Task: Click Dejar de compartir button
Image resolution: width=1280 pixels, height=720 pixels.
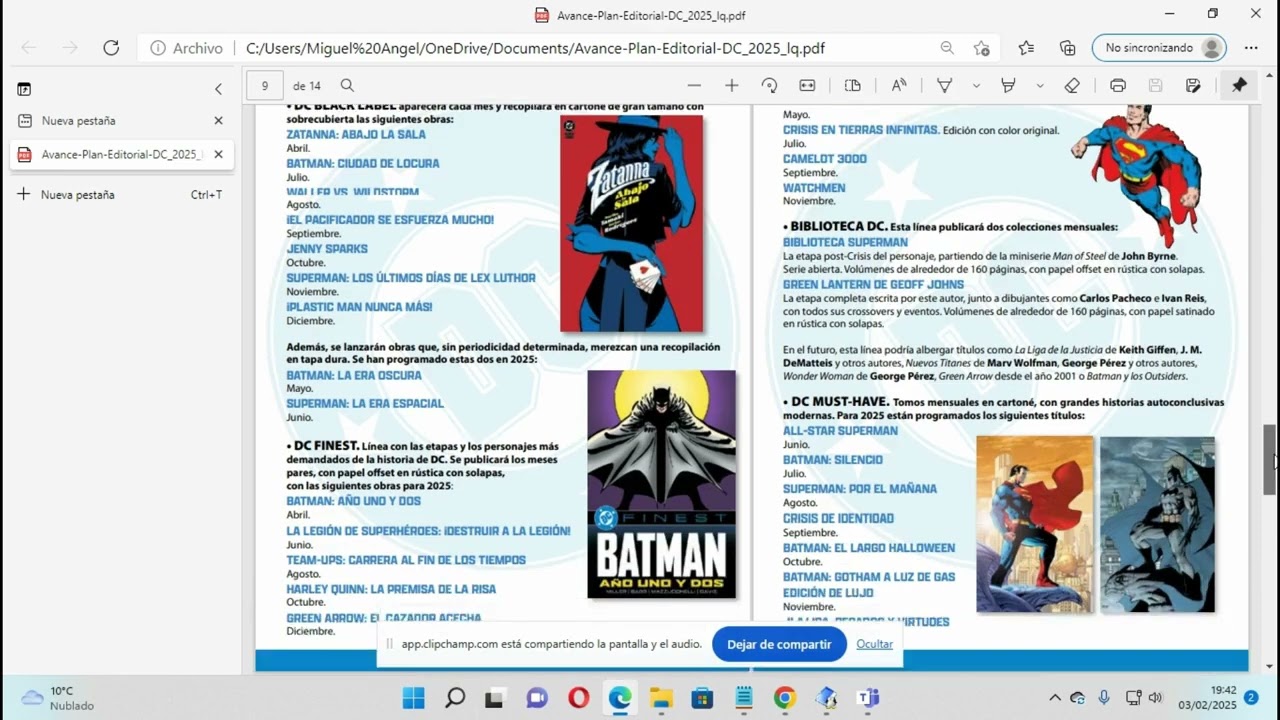Action: point(779,645)
